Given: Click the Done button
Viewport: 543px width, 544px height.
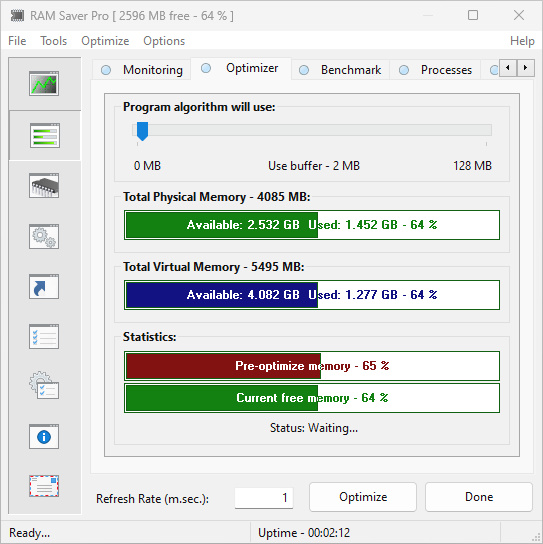Looking at the screenshot, I should [x=479, y=497].
